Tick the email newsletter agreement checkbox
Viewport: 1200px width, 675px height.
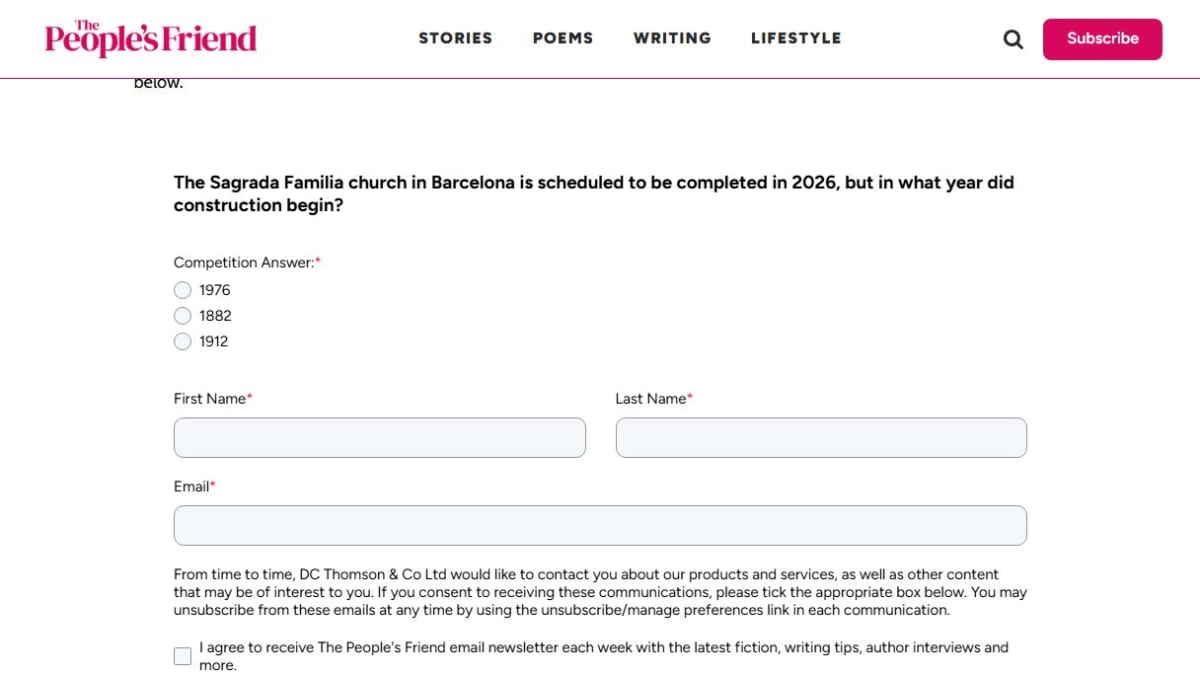182,656
